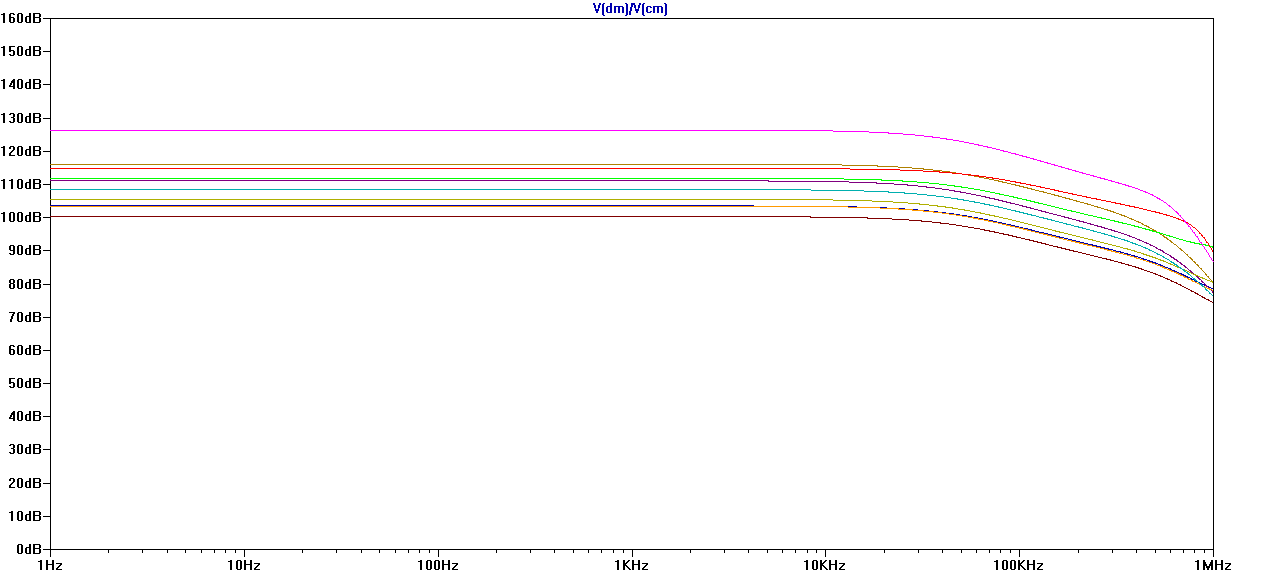Click the V(dm)/V(cm) trace label
Image resolution: width=1276 pixels, height=575 pixels.
coord(630,8)
